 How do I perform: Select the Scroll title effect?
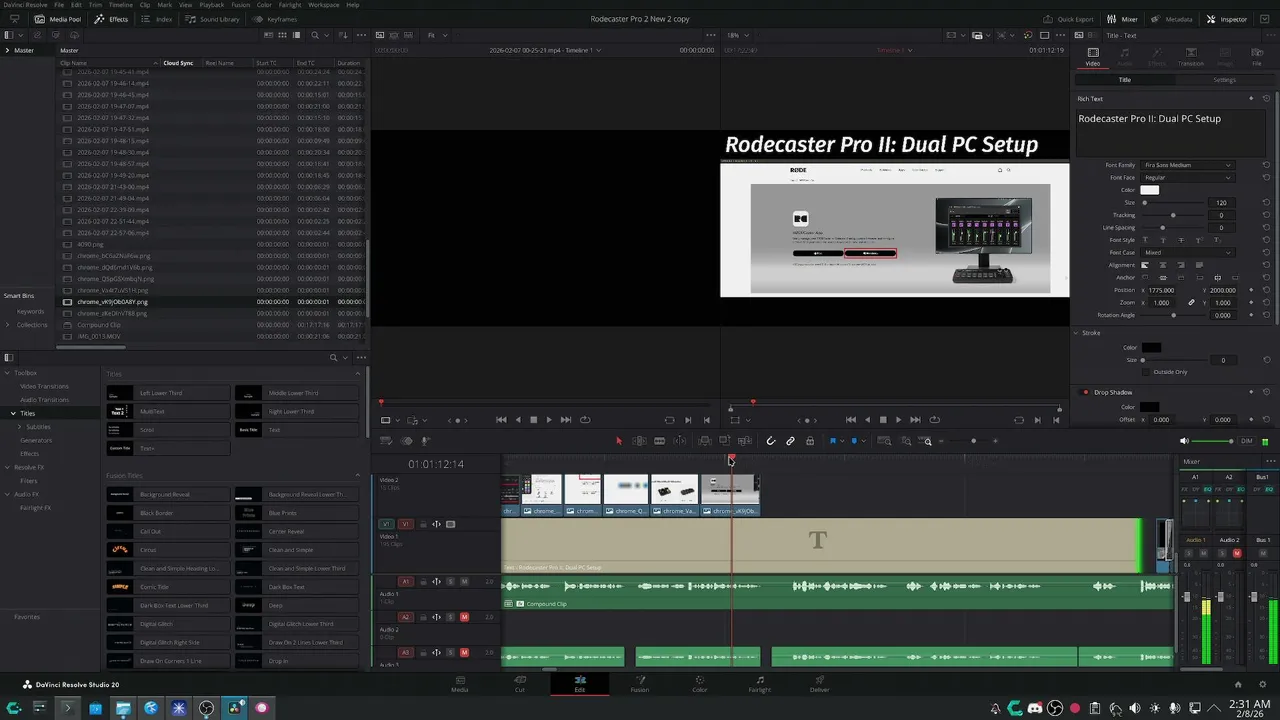coord(168,430)
